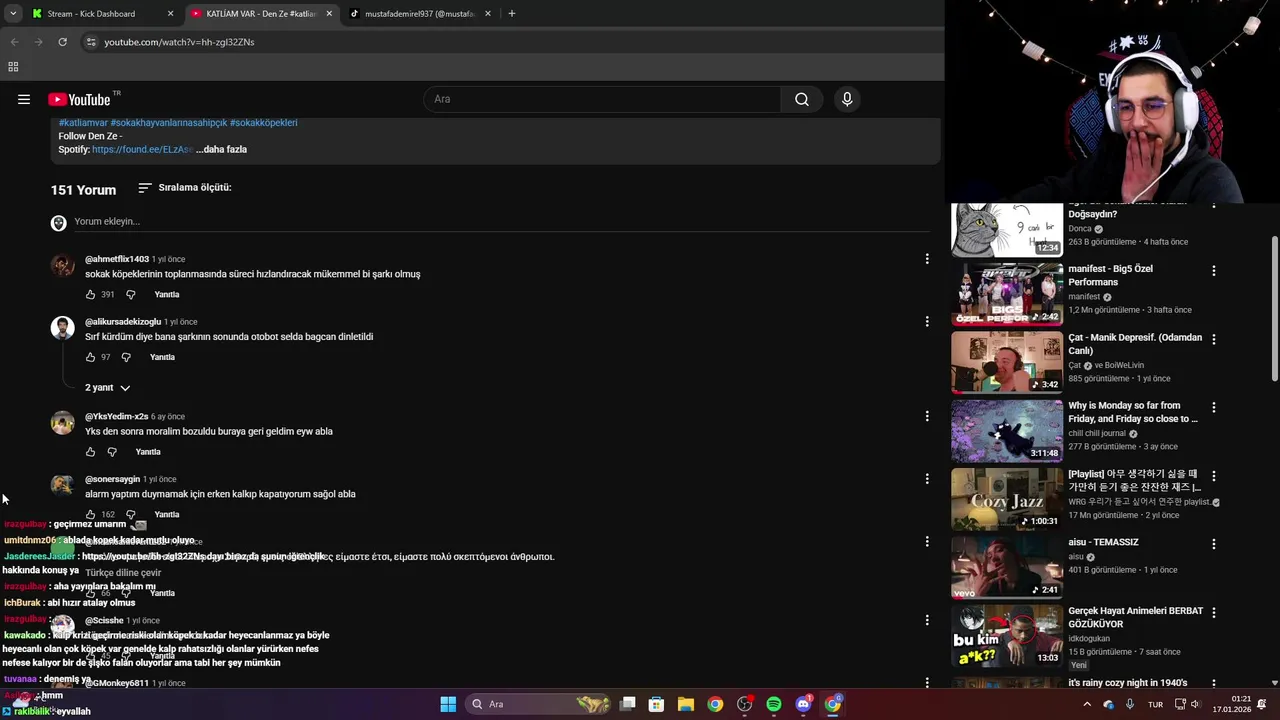
Task: Start voice search with microphone icon
Action: 847,99
